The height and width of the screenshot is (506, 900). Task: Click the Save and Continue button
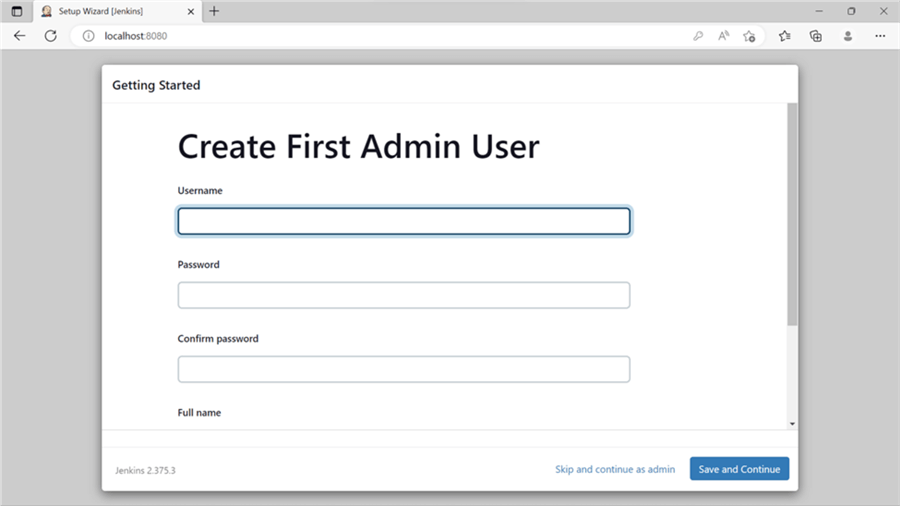click(x=739, y=469)
